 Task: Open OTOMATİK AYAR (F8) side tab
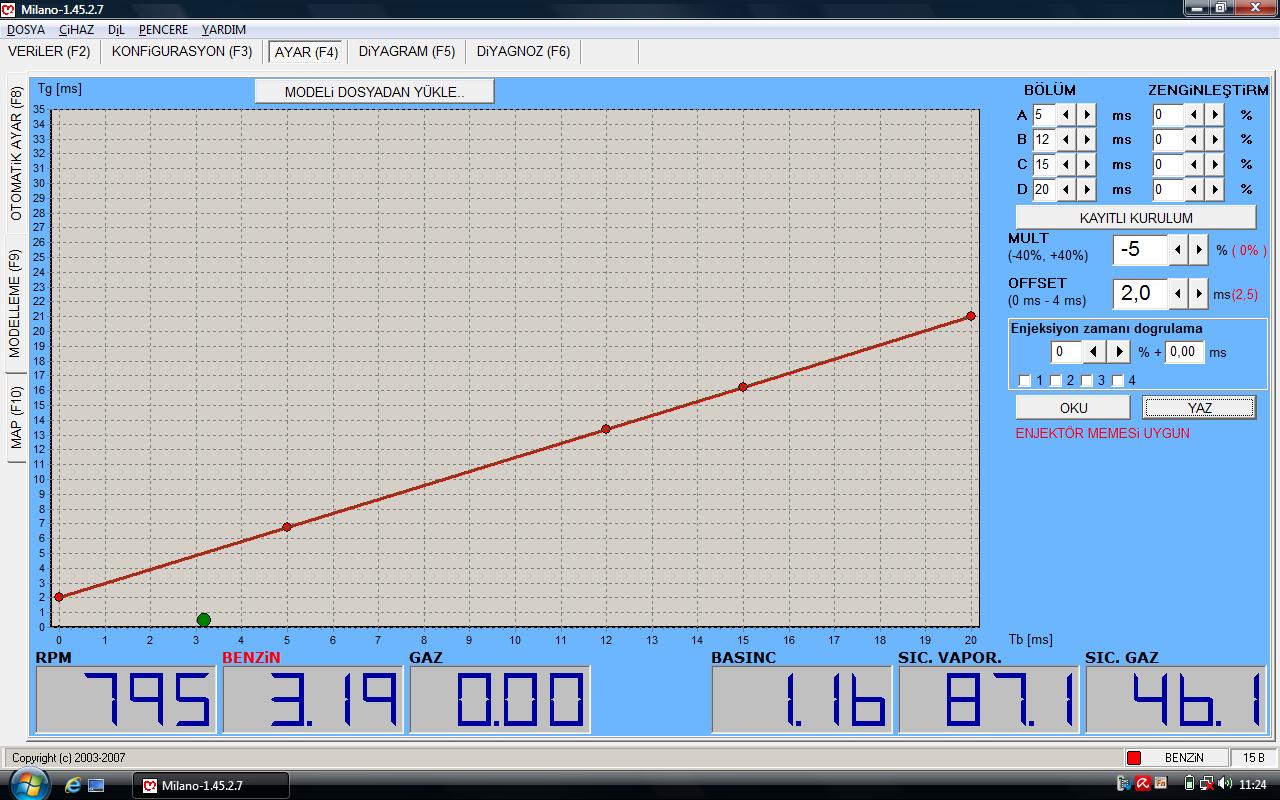[16, 153]
